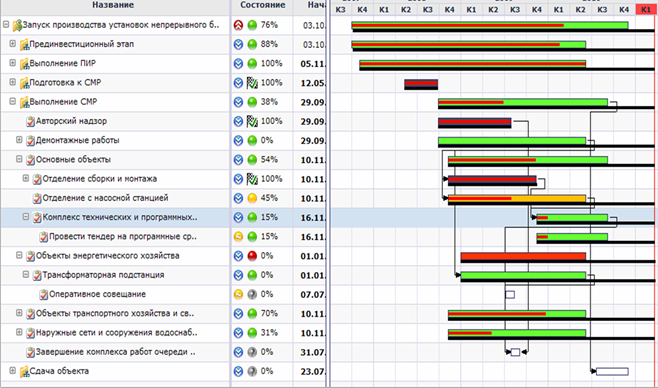Collapse the Выполнение СМР tree node
The image size is (658, 388).
[13, 102]
